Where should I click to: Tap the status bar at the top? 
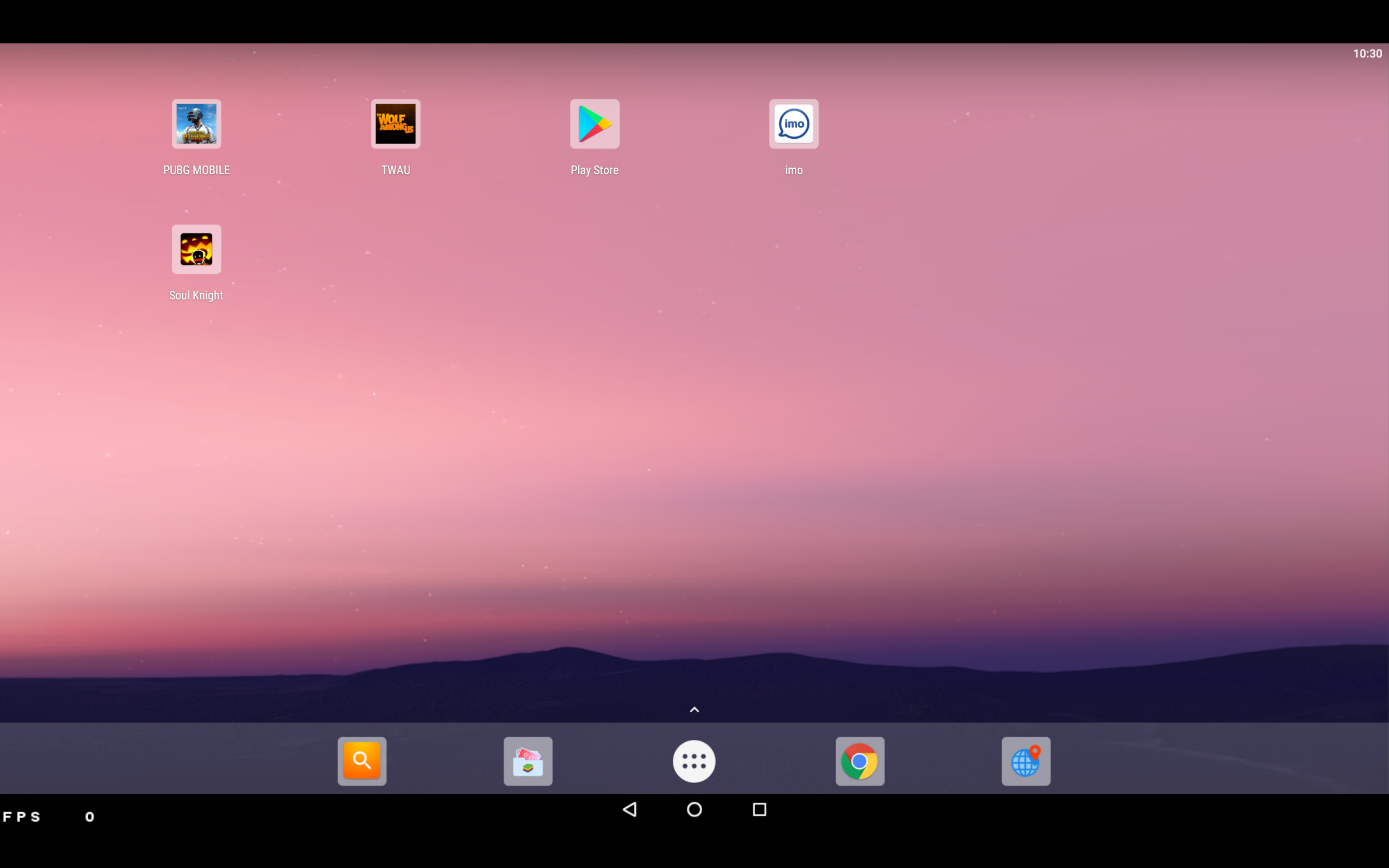pyautogui.click(x=694, y=53)
